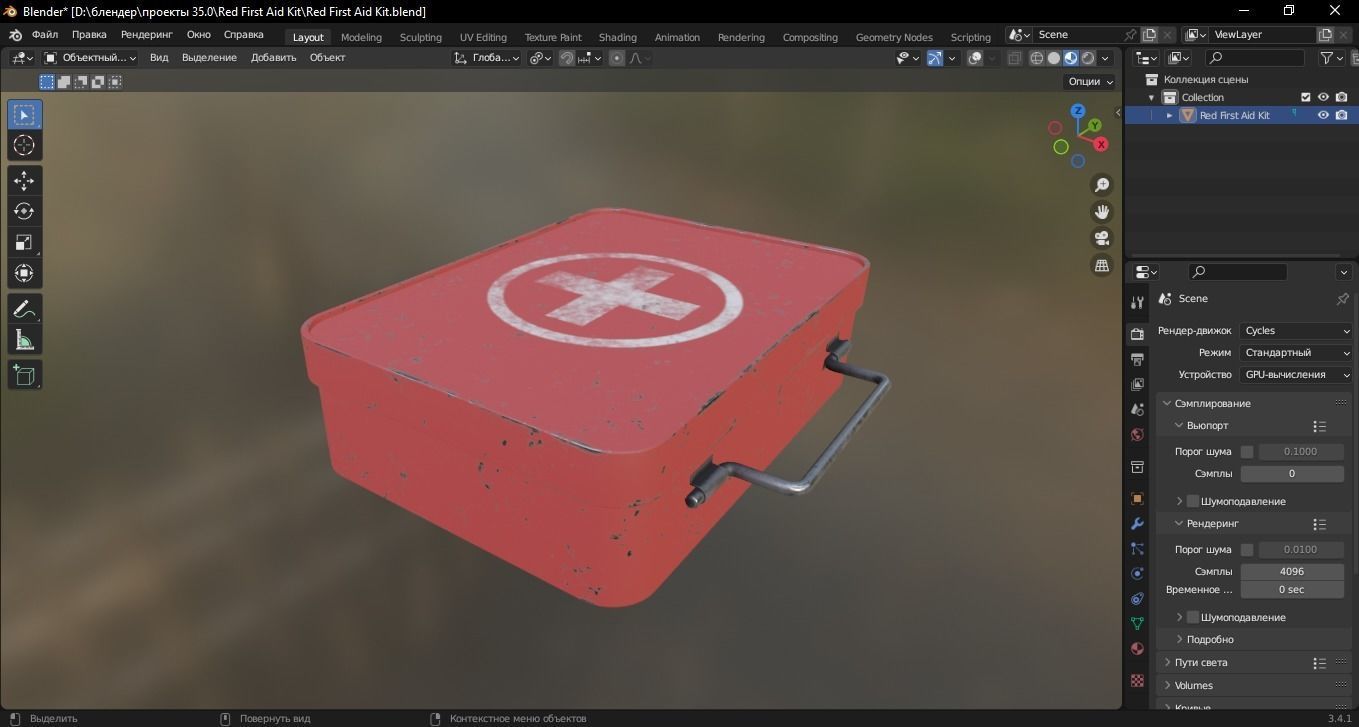Open the Modifiers properties tab

[x=1137, y=523]
